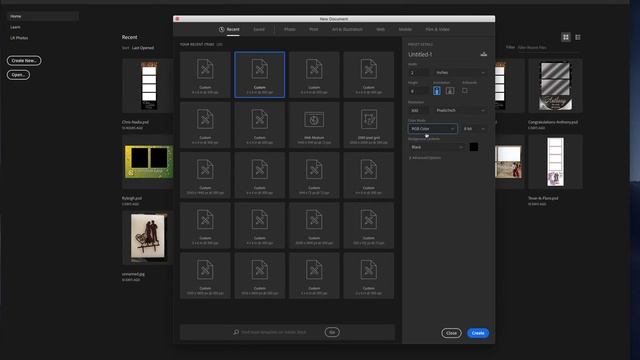Screen dimensions: 640x360
Task: Switch to the Saved tab
Action: 259,29
